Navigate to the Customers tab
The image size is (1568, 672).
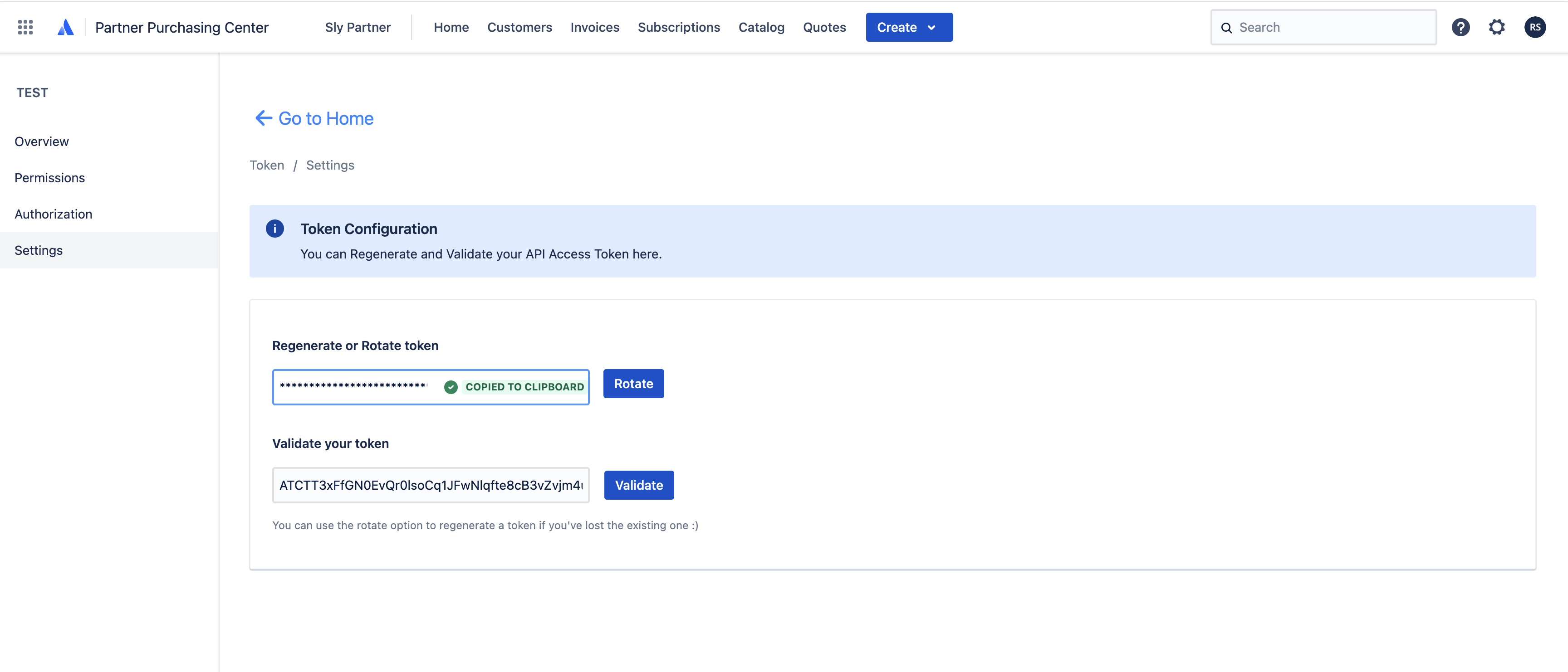tap(519, 27)
